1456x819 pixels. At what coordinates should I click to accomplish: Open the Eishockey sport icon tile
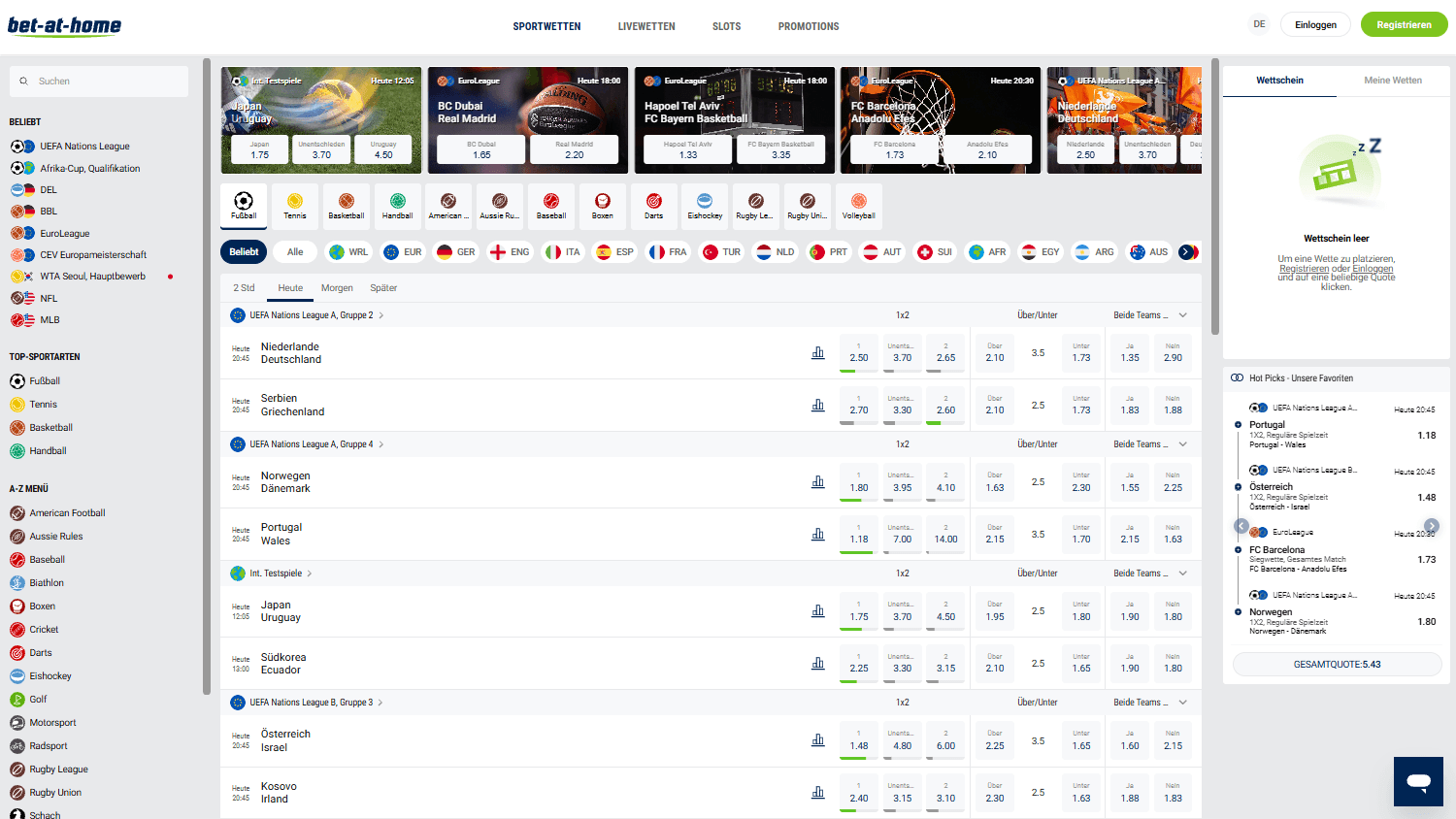pos(706,207)
